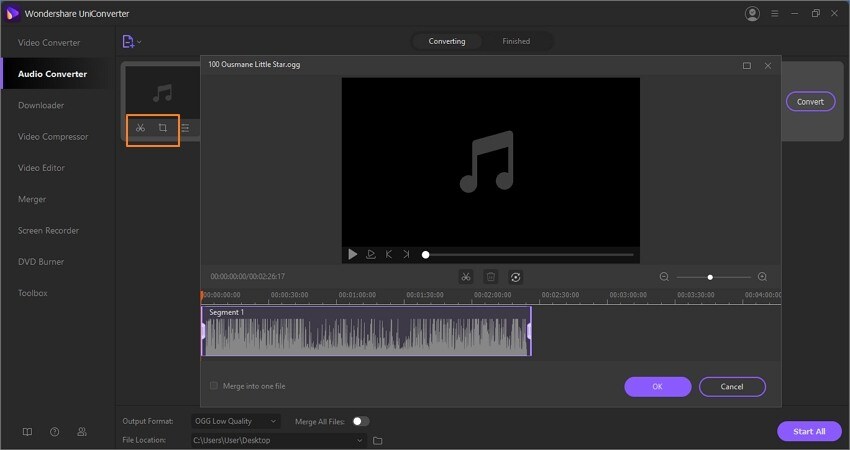
Task: Click the playback progress slider handle
Action: [426, 254]
